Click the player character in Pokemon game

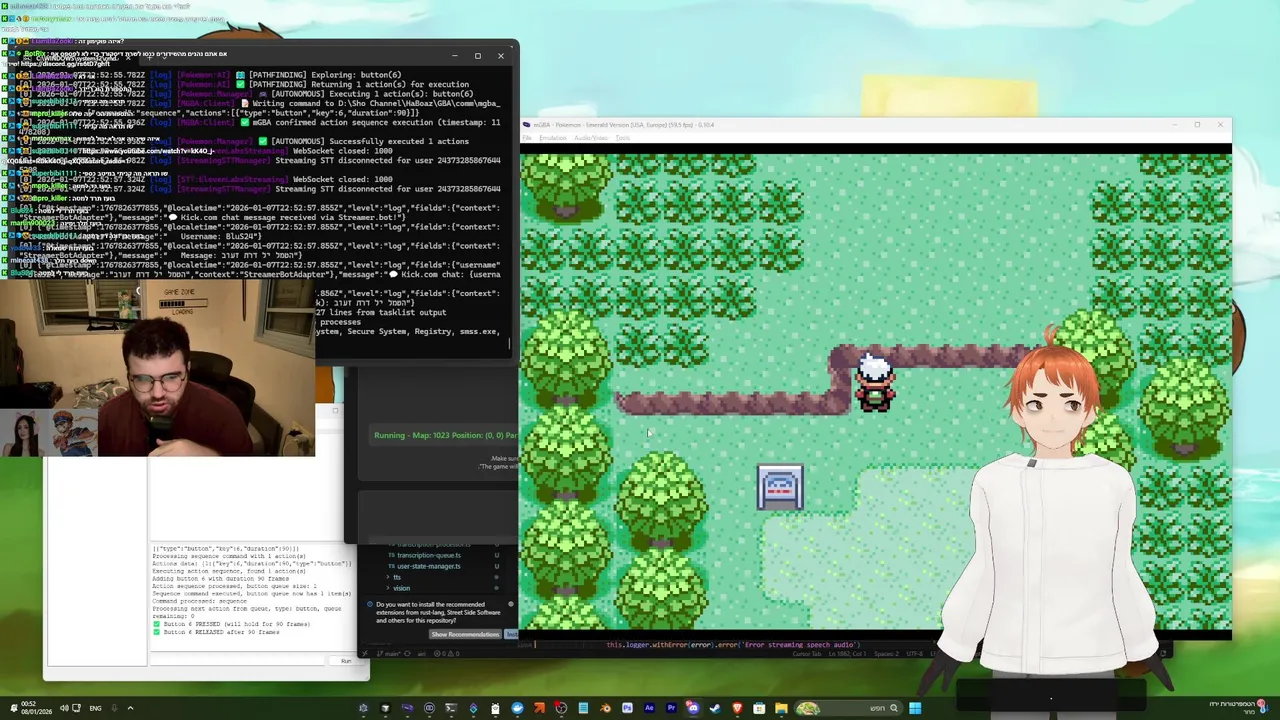pos(875,383)
